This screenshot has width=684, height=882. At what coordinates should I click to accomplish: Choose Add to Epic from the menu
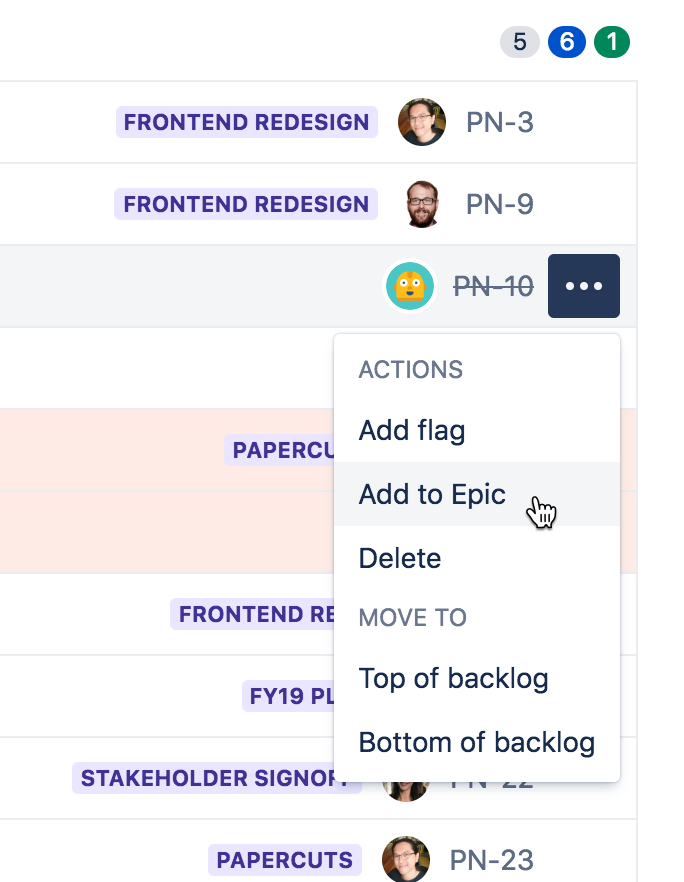pyautogui.click(x=432, y=494)
